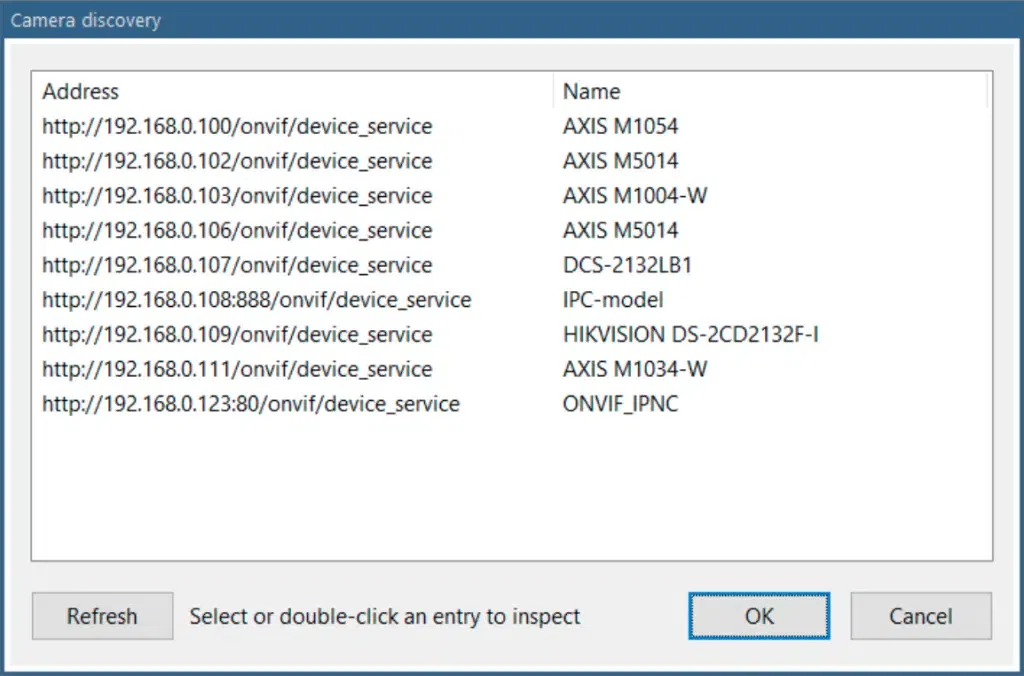
Task: Highlight the 192.168.0.109 address row
Action: (237, 335)
